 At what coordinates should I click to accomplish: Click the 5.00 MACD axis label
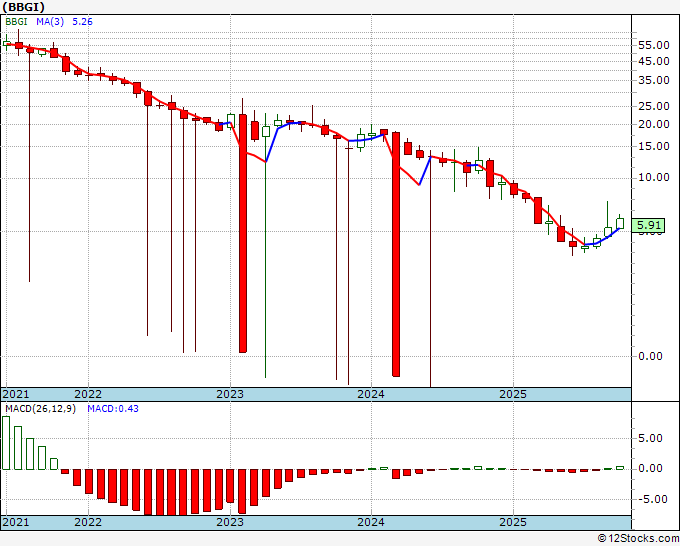653,438
